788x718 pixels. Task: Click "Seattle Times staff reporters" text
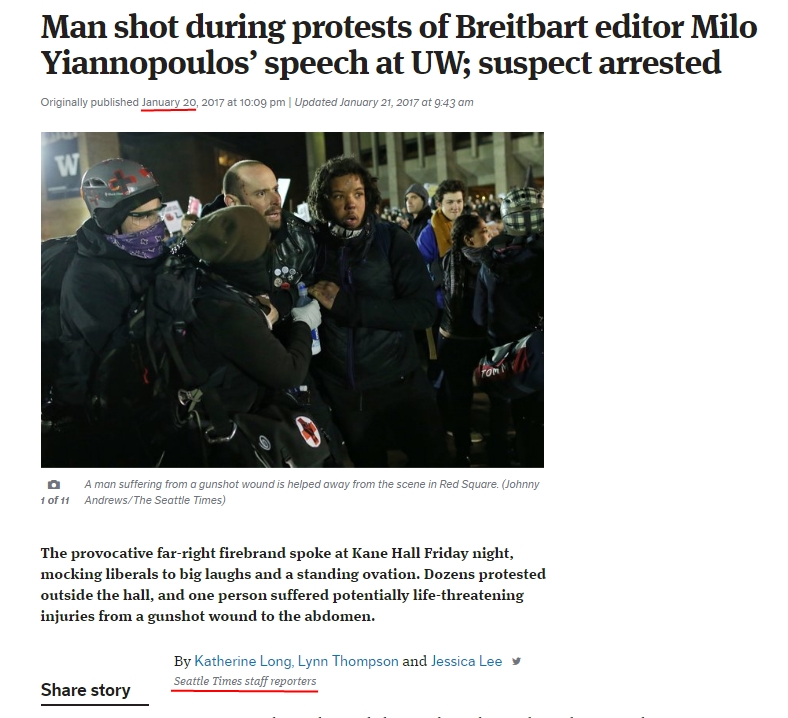tap(245, 681)
